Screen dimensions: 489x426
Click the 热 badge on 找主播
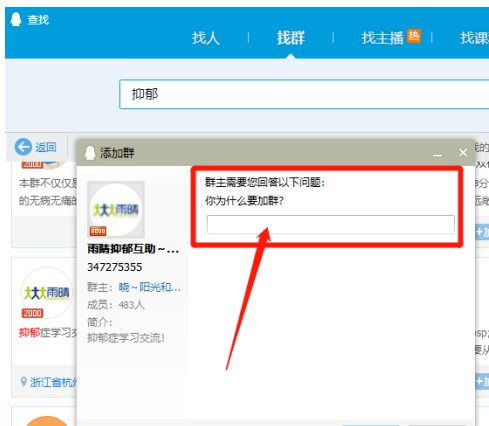click(414, 36)
